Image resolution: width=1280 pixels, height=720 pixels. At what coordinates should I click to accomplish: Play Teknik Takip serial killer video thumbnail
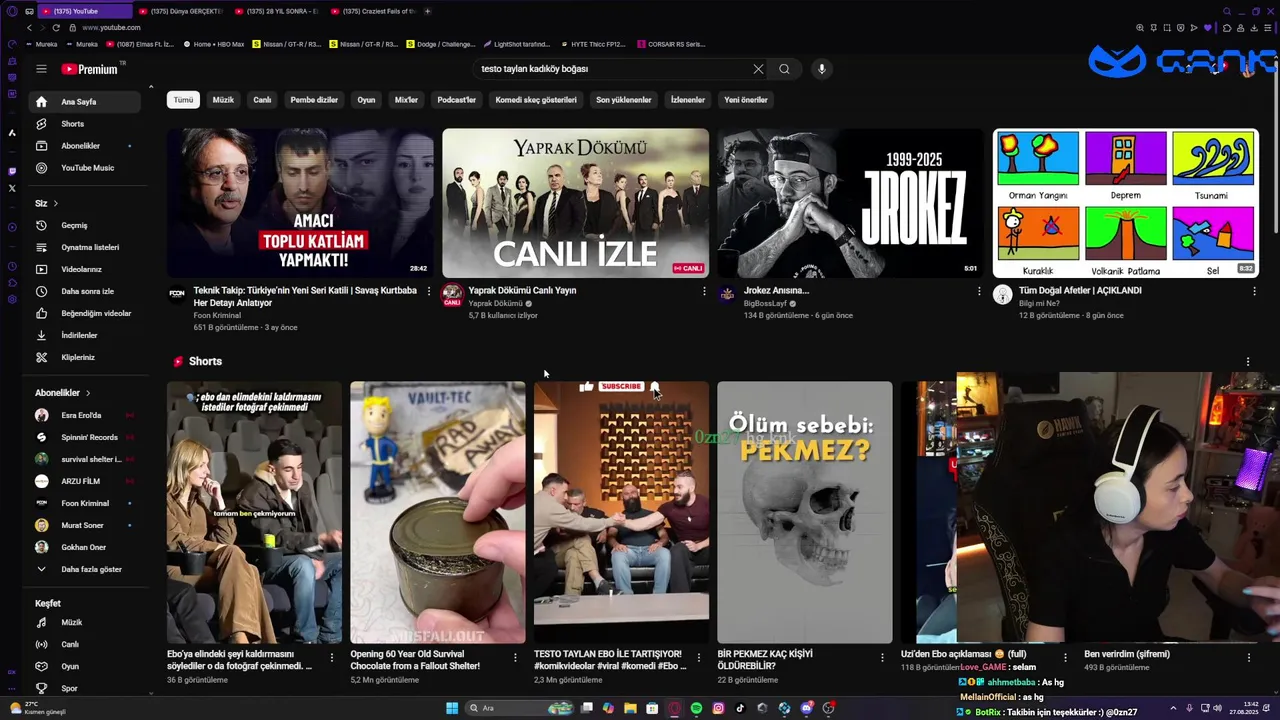coord(300,203)
